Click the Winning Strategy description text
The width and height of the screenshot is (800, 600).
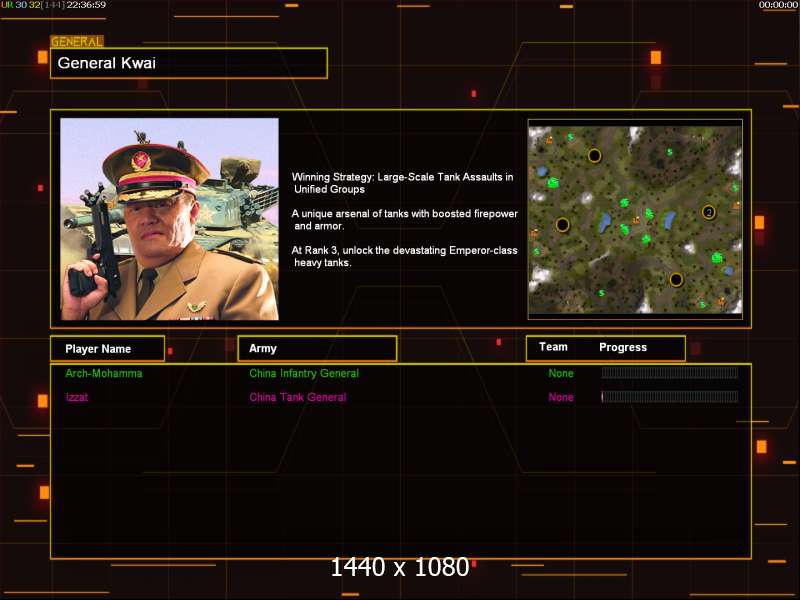tap(403, 183)
